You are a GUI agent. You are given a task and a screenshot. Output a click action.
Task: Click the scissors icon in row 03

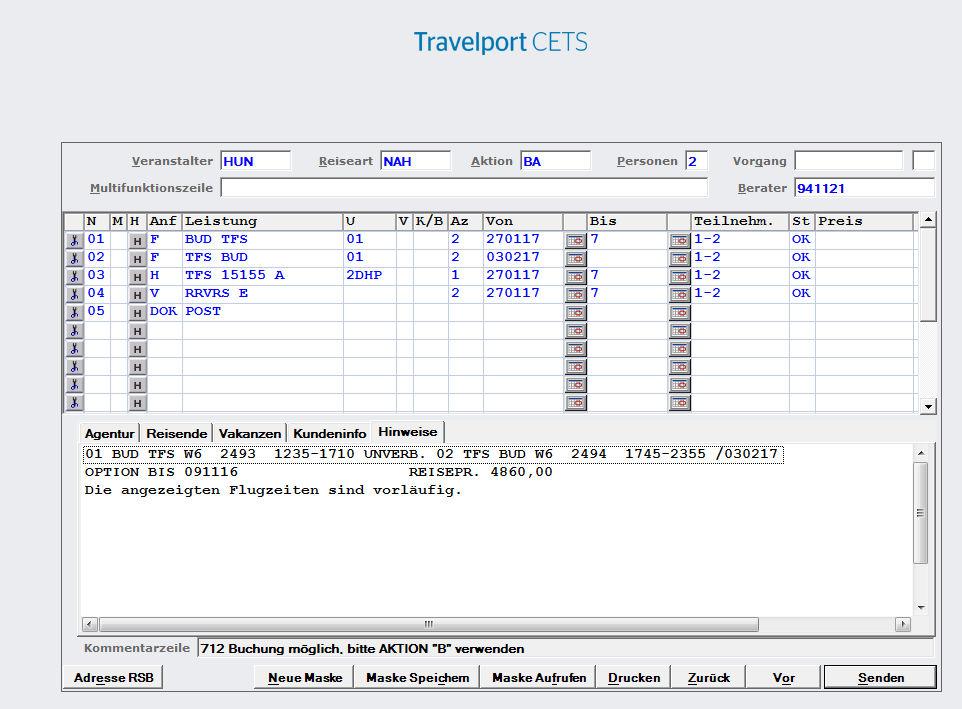(x=74, y=277)
